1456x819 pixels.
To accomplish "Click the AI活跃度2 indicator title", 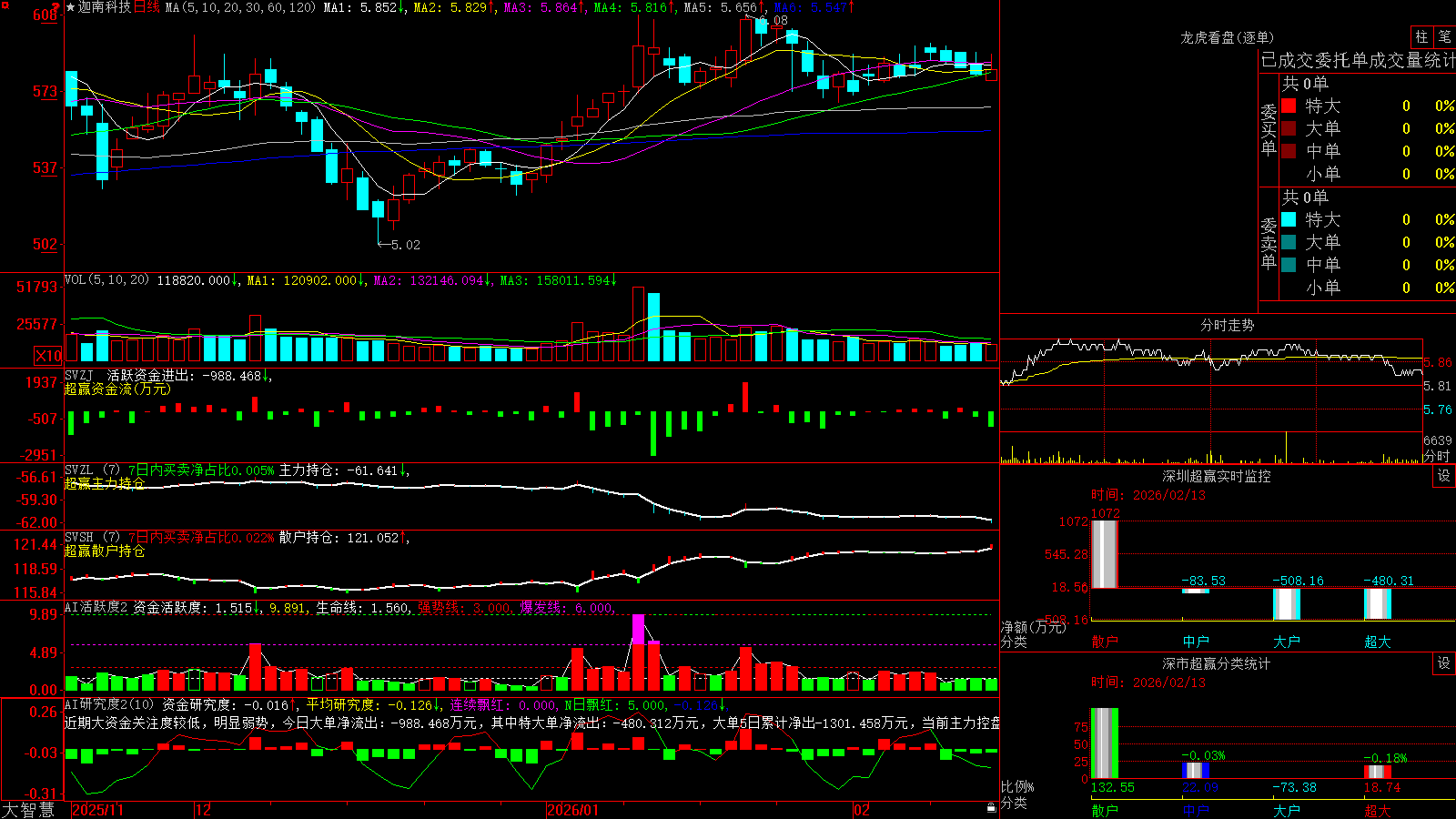I will pyautogui.click(x=96, y=607).
